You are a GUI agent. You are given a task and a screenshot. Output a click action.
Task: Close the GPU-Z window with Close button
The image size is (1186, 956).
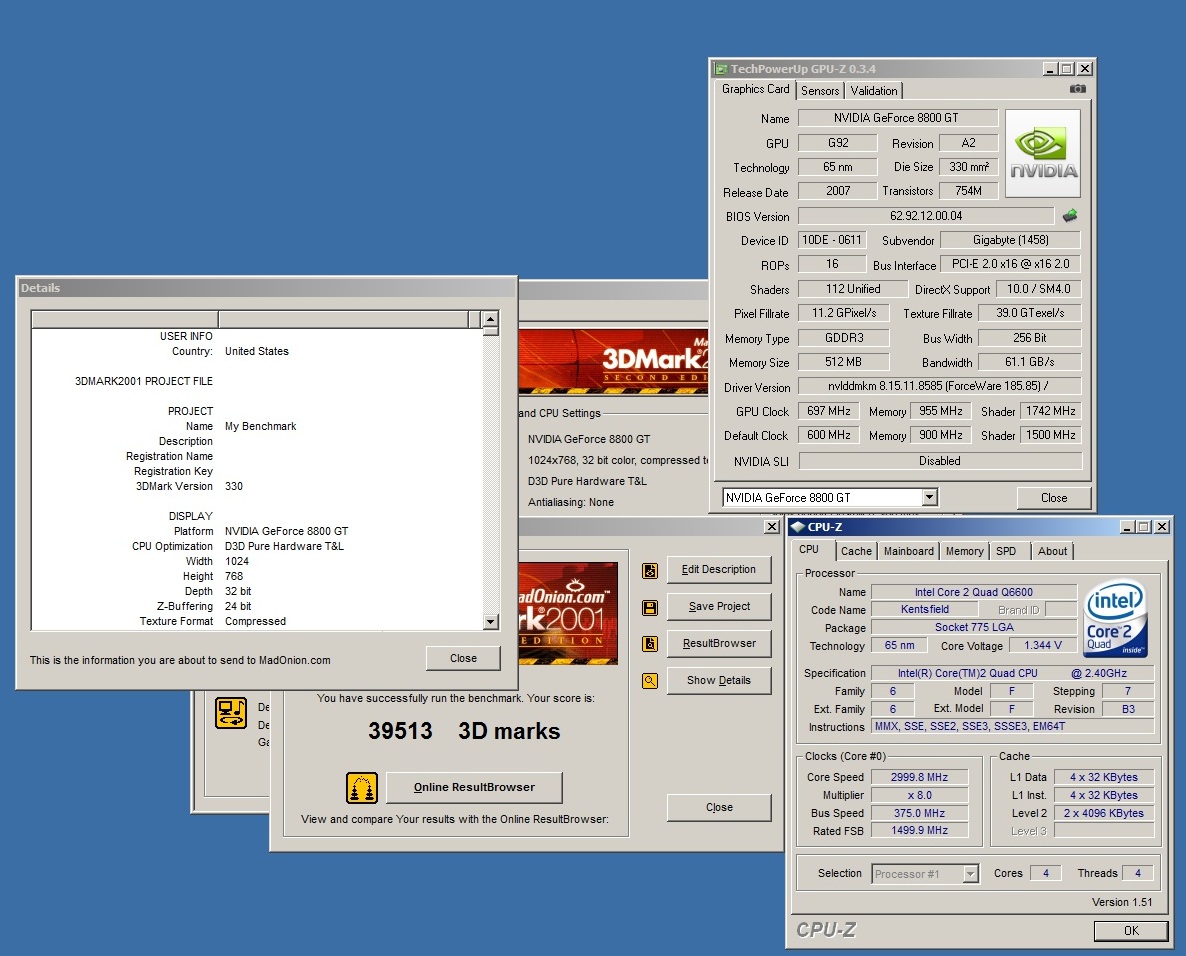pos(1054,498)
